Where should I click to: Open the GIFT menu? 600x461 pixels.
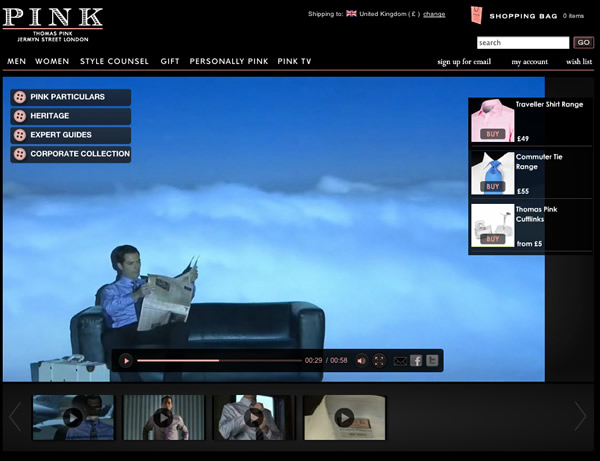tap(170, 61)
